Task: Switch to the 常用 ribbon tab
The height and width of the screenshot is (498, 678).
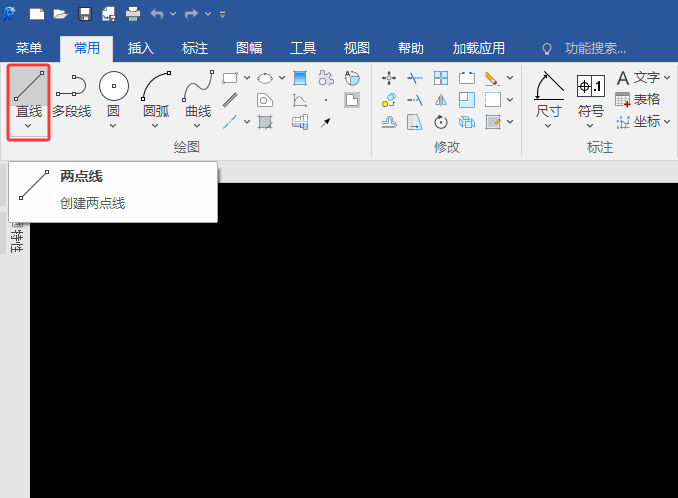Action: (x=86, y=48)
